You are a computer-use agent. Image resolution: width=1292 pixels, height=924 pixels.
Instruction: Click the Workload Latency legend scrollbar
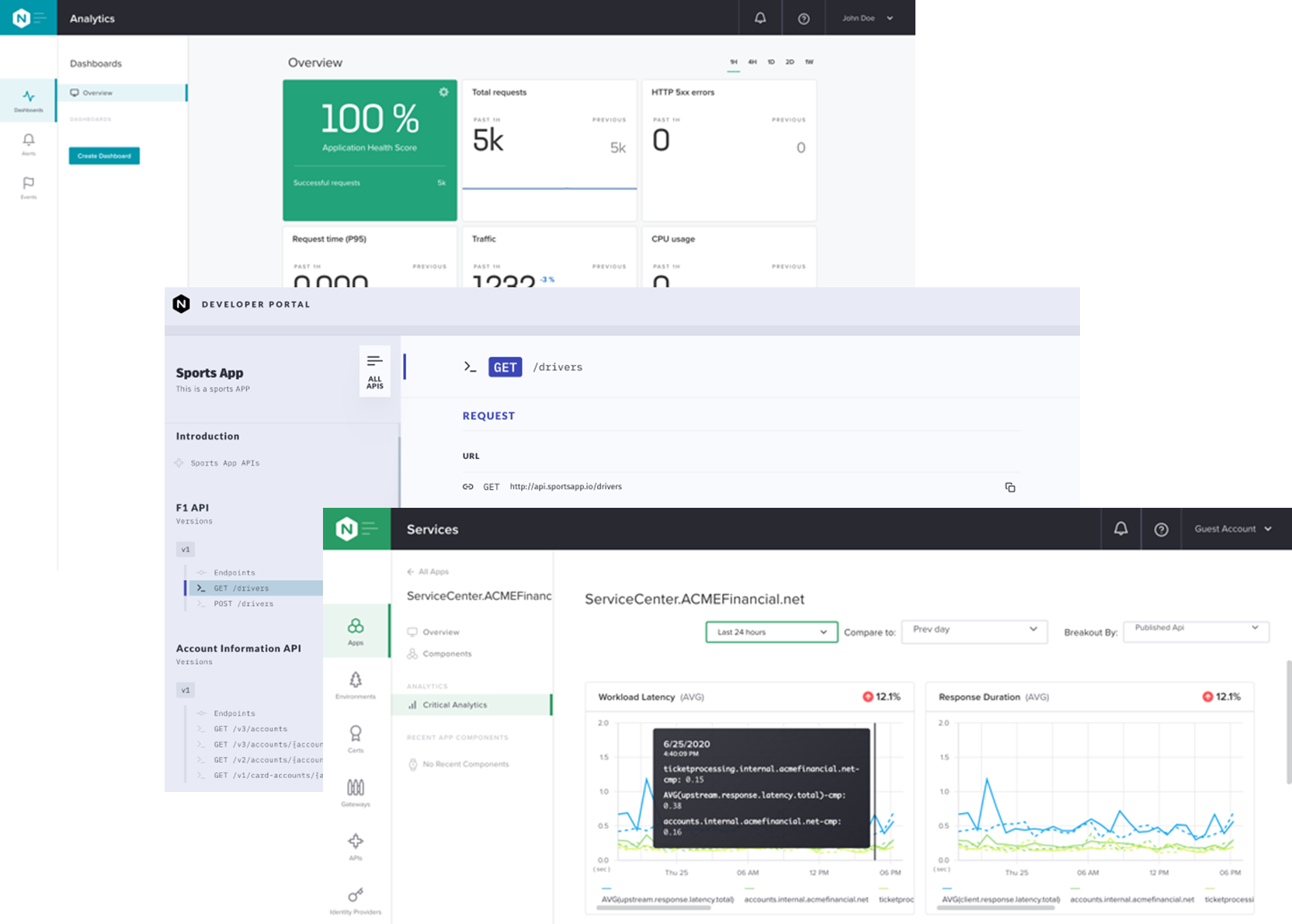665,907
